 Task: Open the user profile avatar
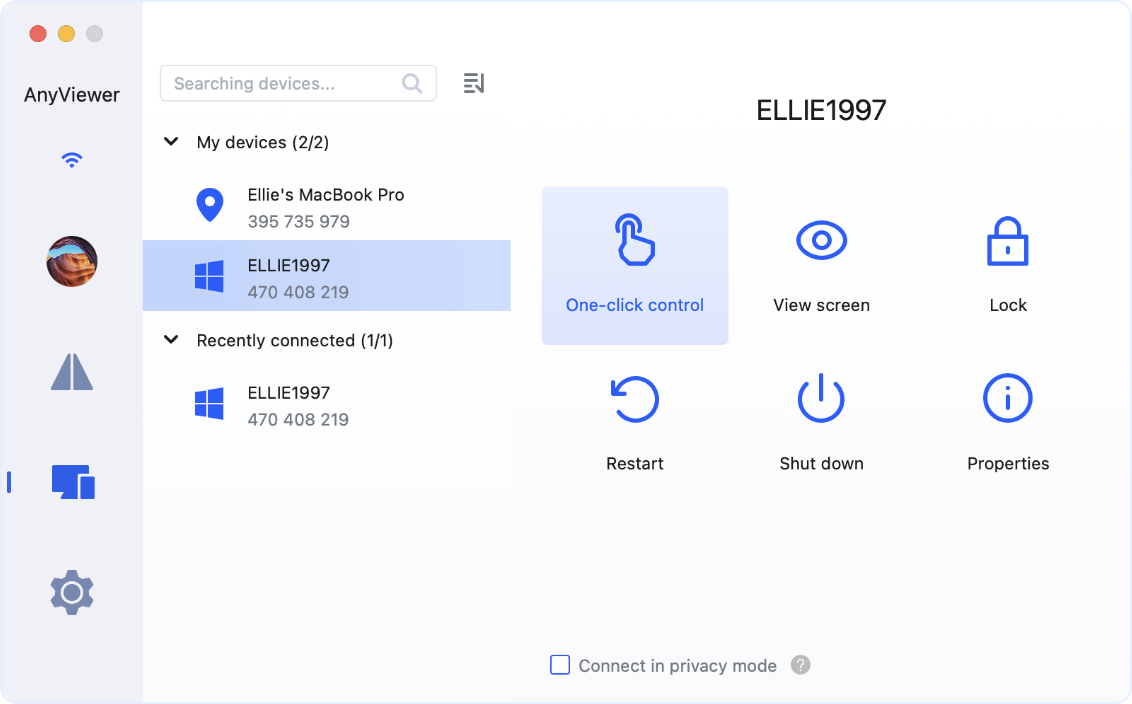point(72,262)
